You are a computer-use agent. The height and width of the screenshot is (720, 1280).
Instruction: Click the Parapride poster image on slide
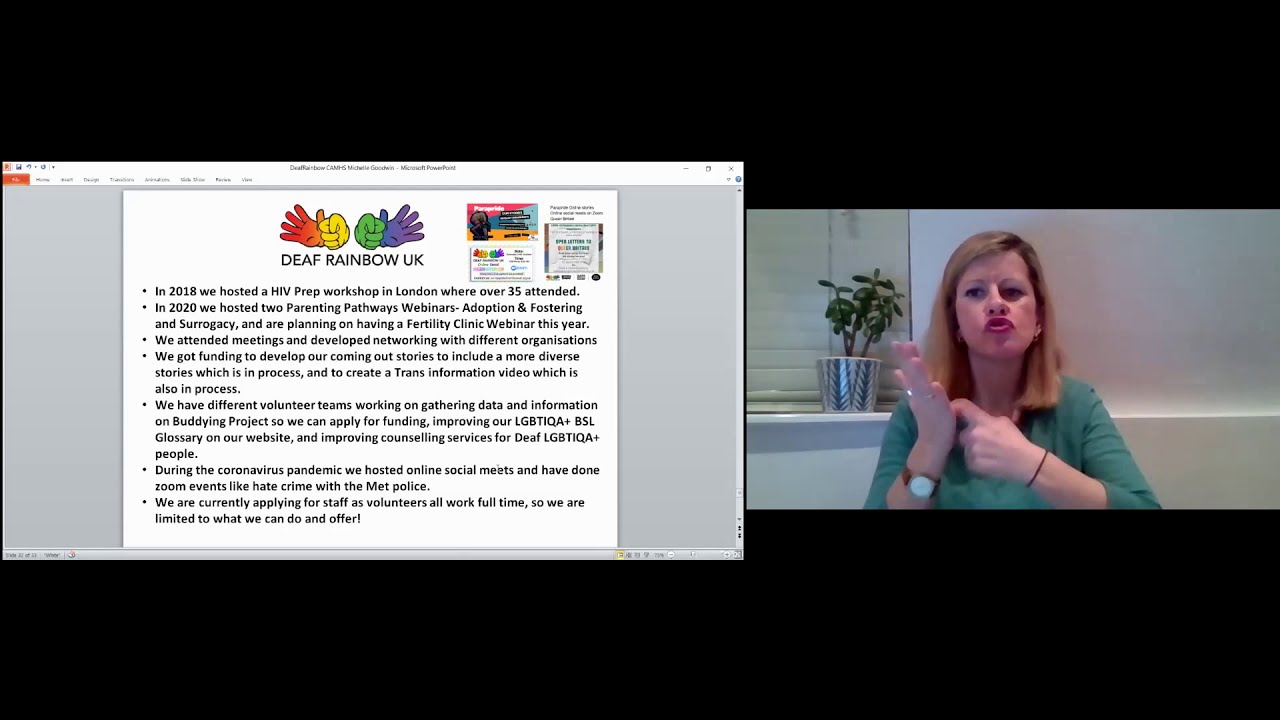tap(502, 222)
